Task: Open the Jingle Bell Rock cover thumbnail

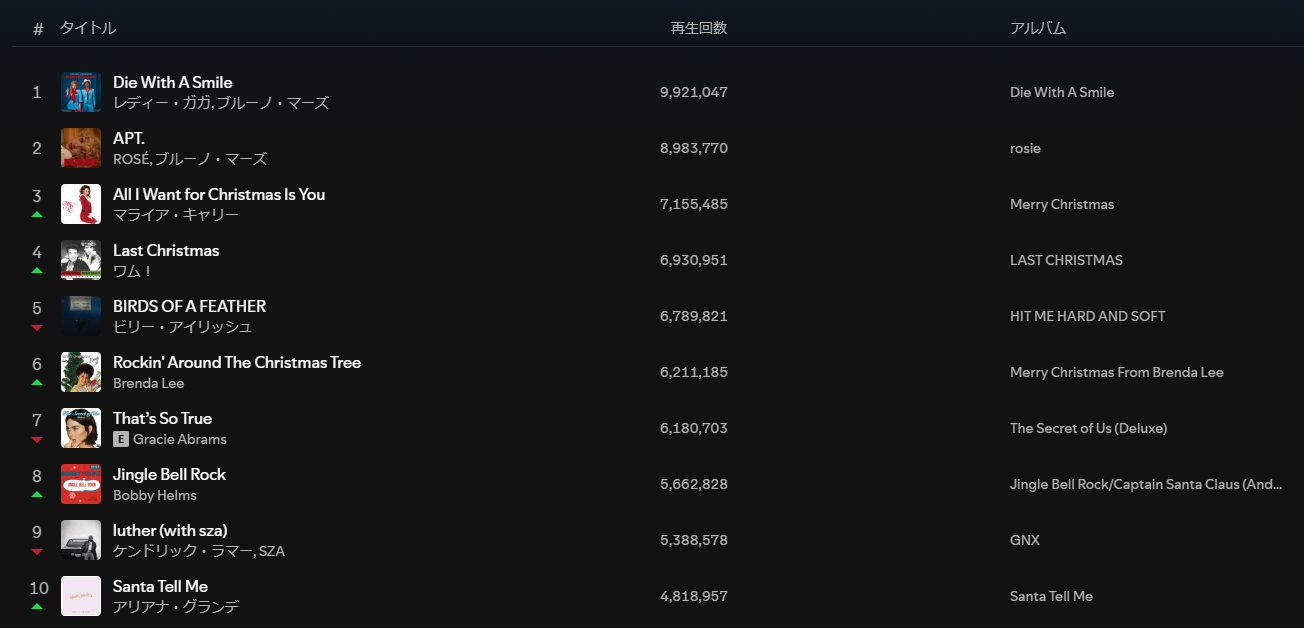Action: pos(81,484)
